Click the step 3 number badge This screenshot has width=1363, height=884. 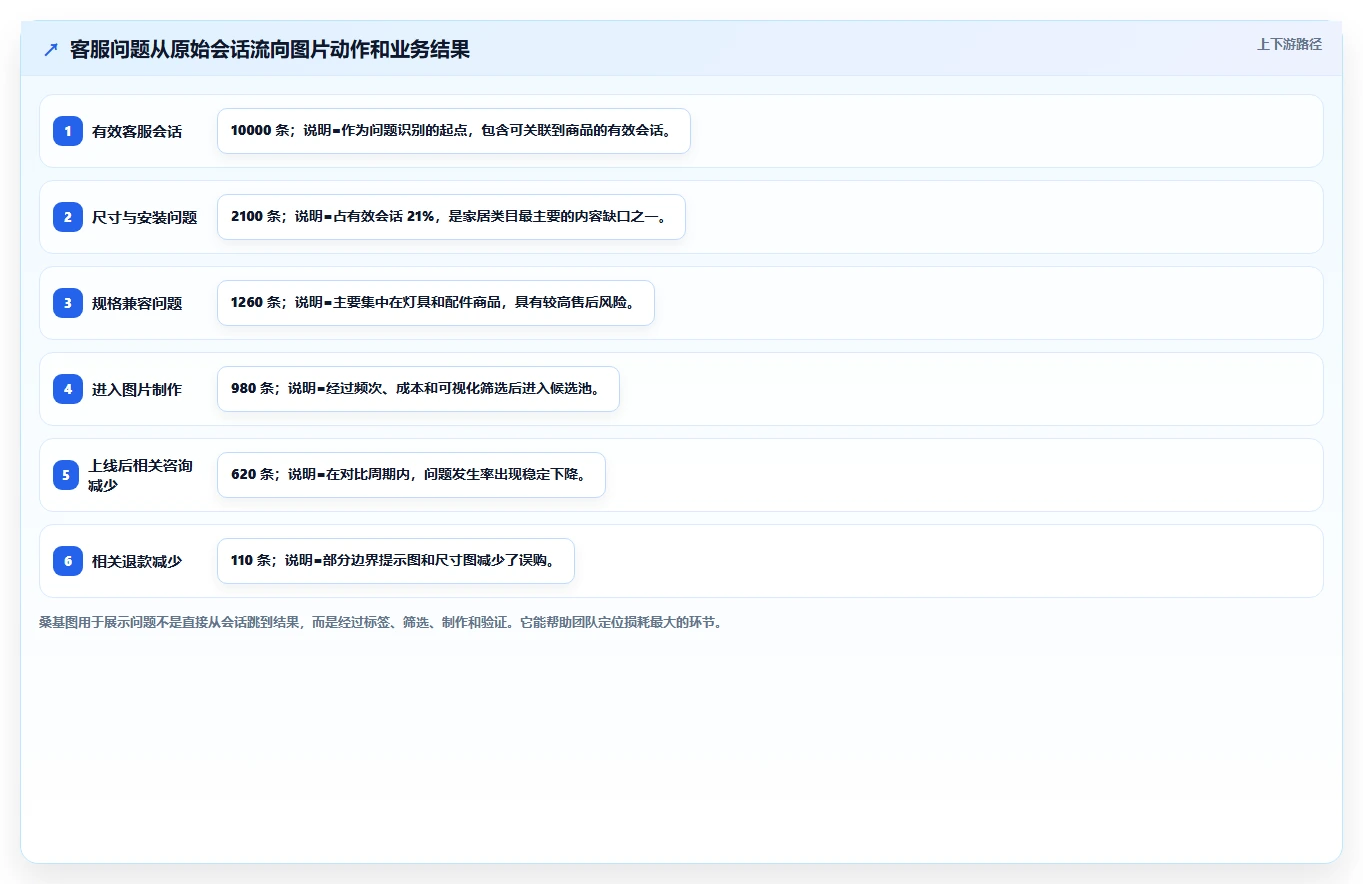[x=68, y=303]
